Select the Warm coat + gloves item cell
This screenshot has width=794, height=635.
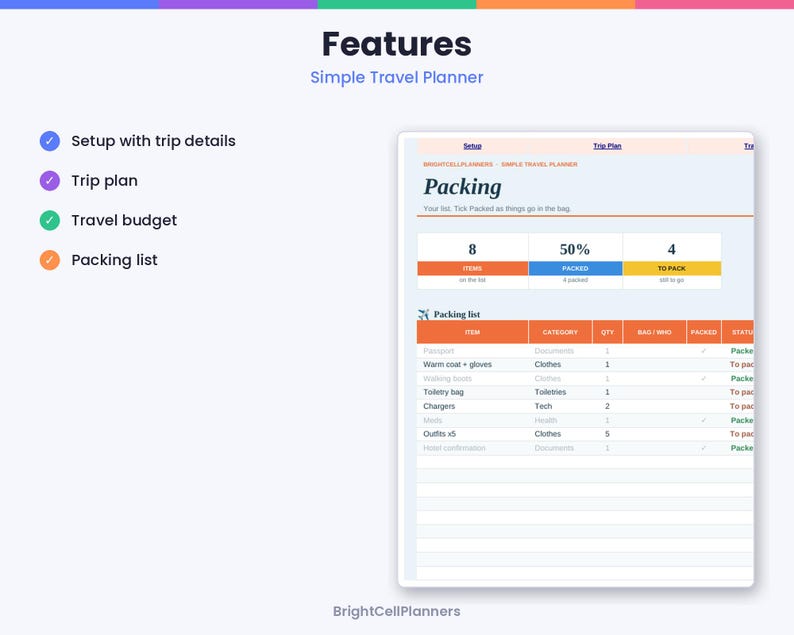point(472,365)
